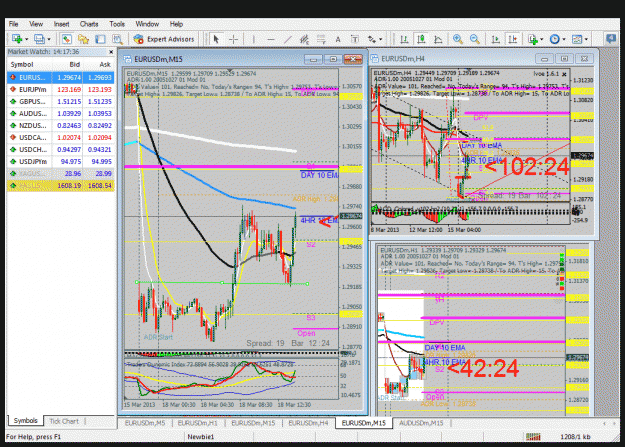
Task: Open the Tools menu
Action: coord(117,24)
